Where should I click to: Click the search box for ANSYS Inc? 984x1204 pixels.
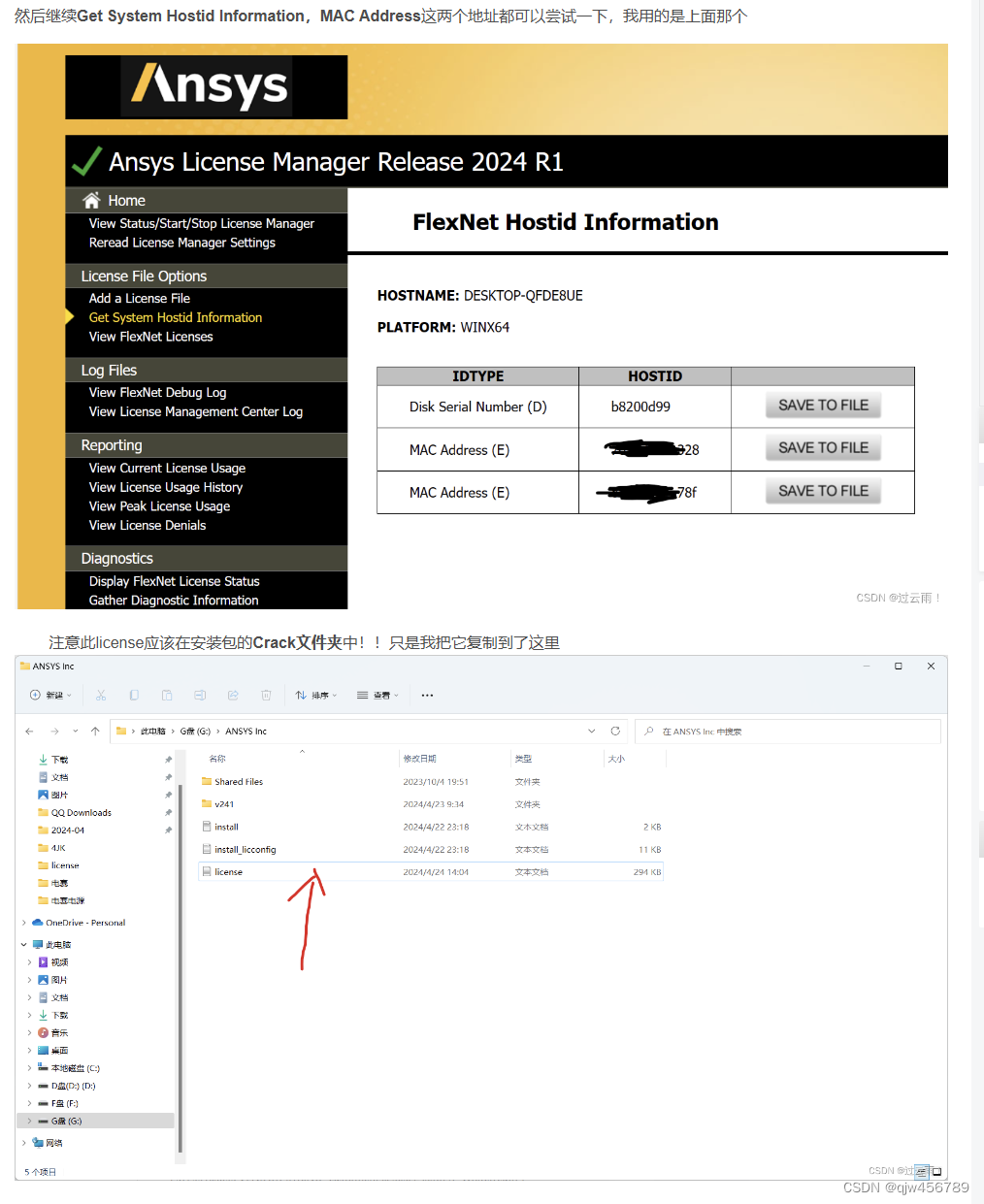coord(788,732)
